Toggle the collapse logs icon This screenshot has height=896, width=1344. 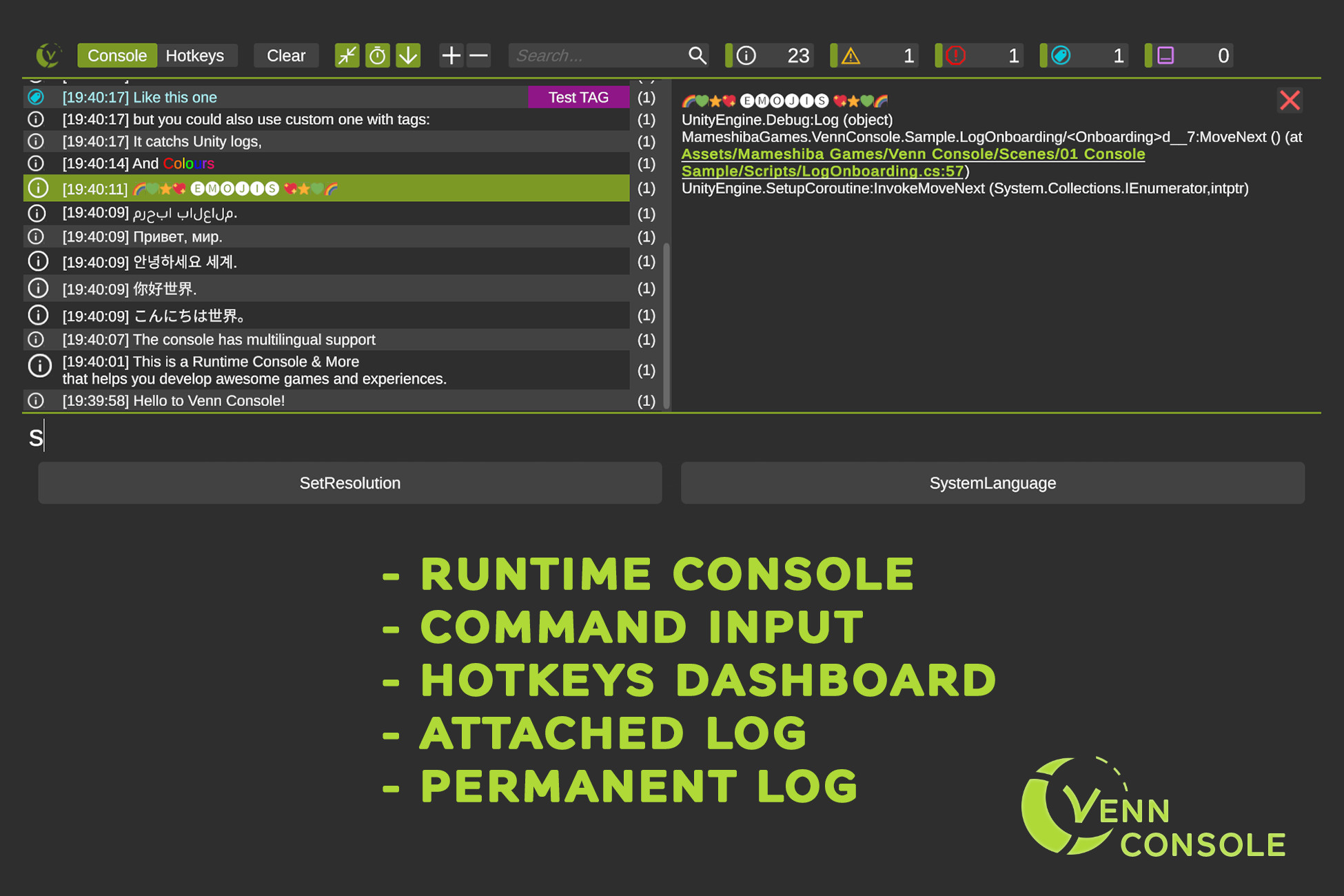coord(347,55)
